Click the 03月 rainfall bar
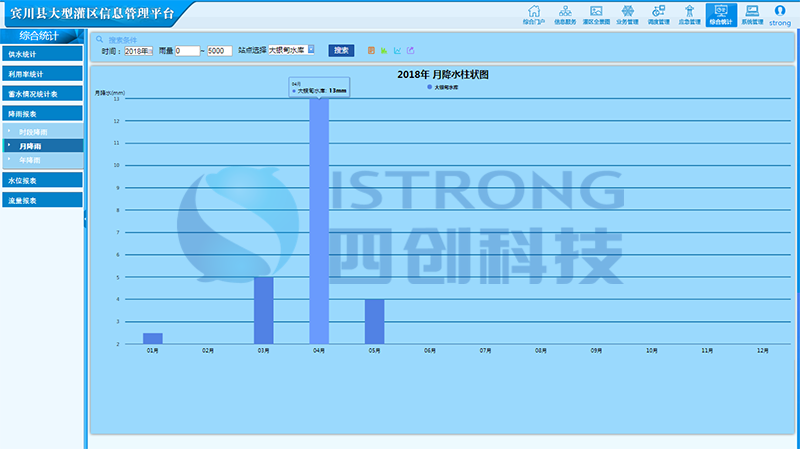 point(264,310)
